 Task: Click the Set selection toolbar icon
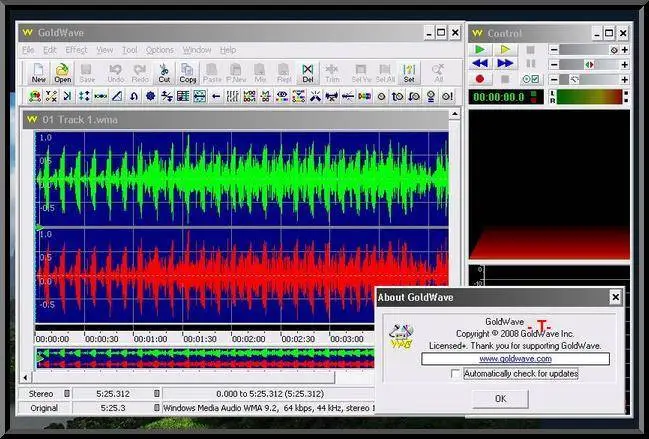click(x=409, y=73)
